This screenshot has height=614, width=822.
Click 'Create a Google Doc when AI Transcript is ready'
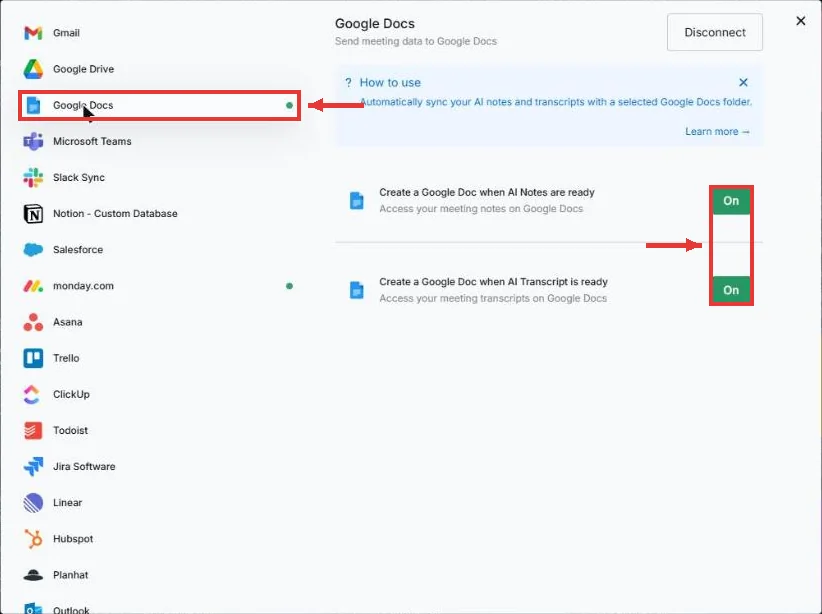click(x=493, y=282)
